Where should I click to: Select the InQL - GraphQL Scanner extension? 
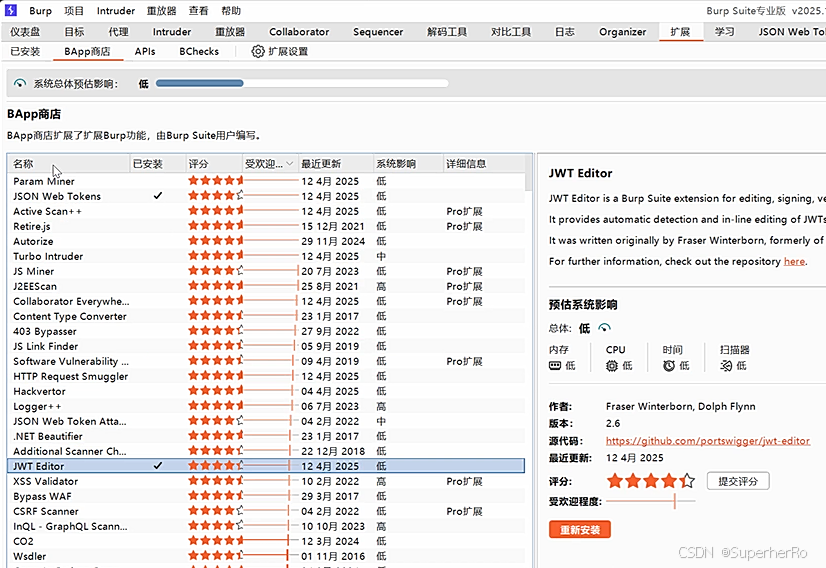click(266, 526)
